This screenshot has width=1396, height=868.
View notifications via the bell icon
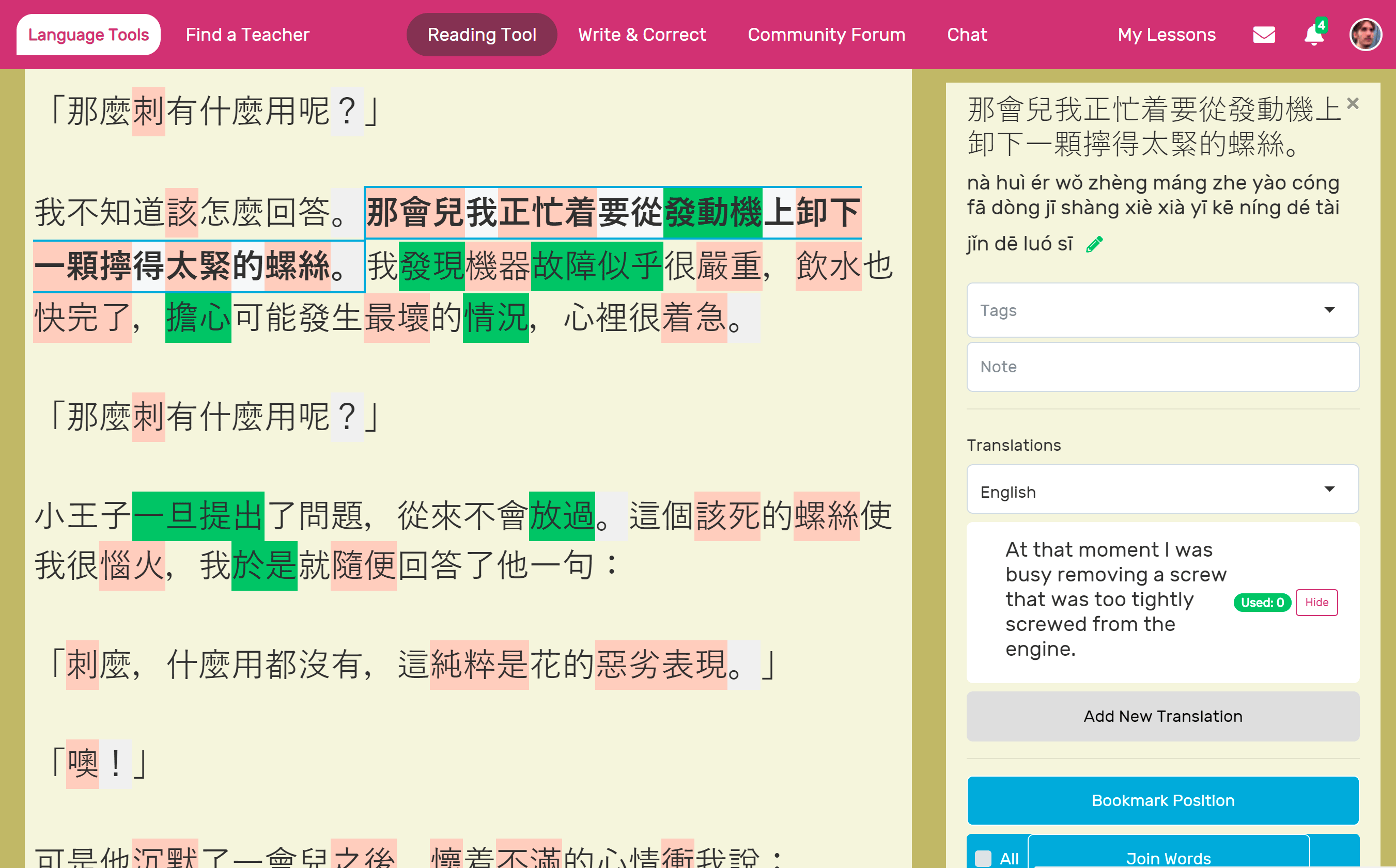click(1313, 35)
